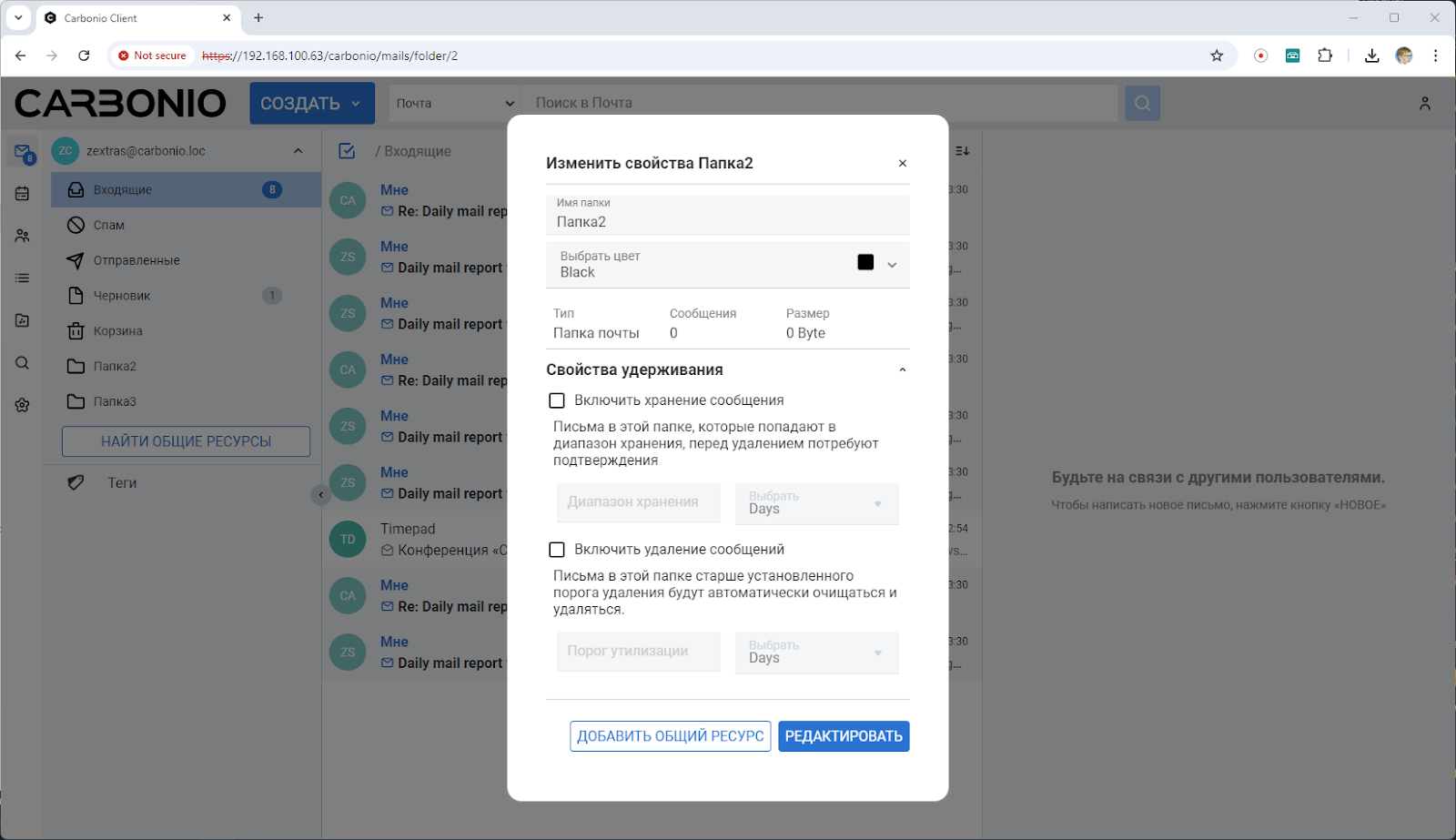Close the Изменить свойства Папка2 dialog
The width and height of the screenshot is (1456, 840).
[x=903, y=164]
